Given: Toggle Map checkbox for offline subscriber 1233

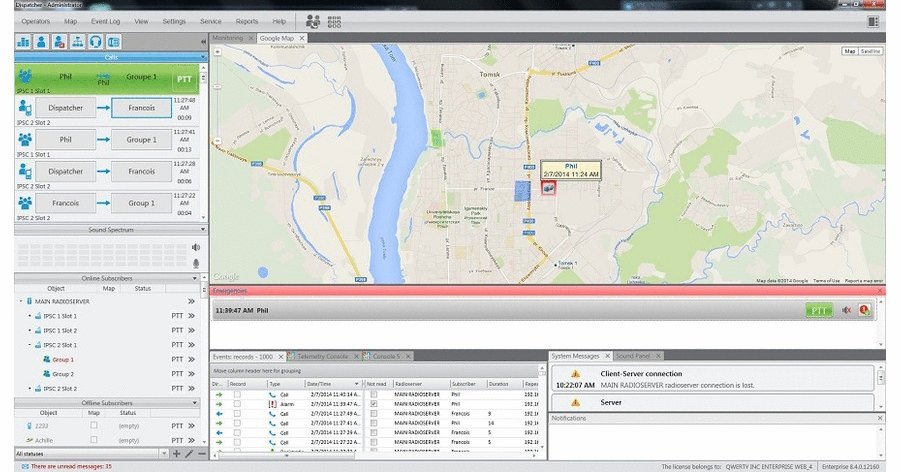Looking at the screenshot, I should [94, 425].
